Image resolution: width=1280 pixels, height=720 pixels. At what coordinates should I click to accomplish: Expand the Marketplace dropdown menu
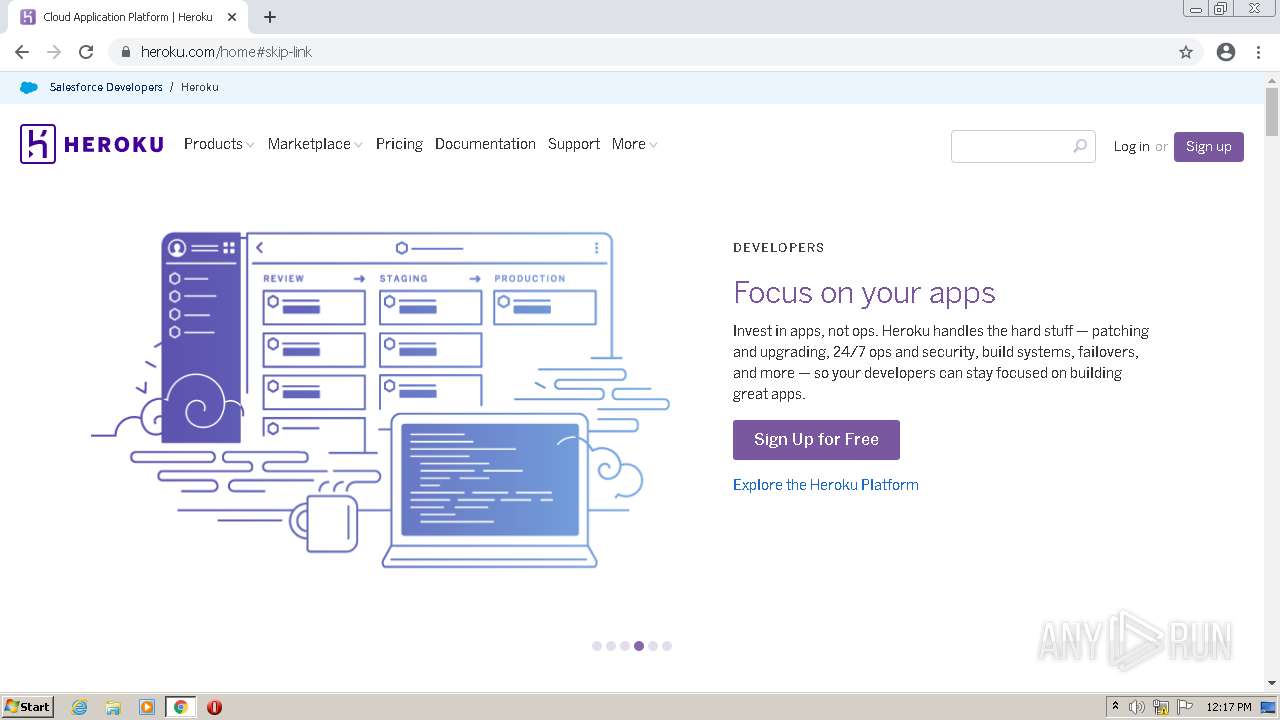[315, 144]
